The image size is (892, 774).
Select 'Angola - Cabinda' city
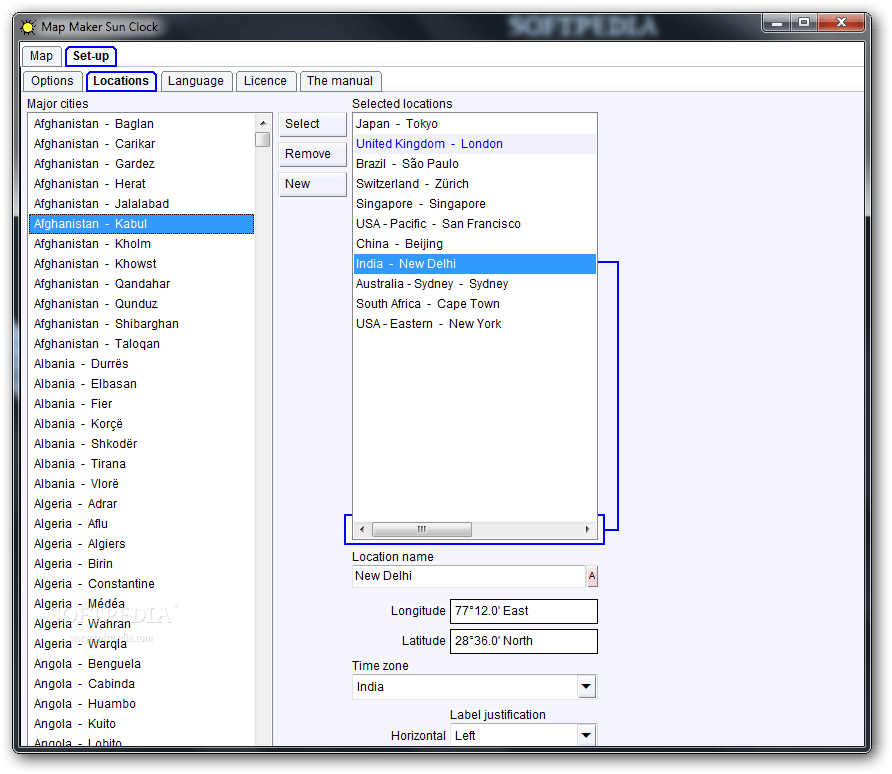142,684
